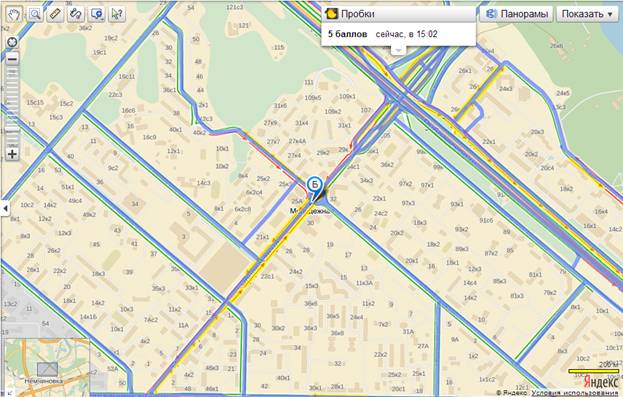Screen dimensions: 623x397
Task: Click the round compass button above the zoom slider
Action: 12,42
